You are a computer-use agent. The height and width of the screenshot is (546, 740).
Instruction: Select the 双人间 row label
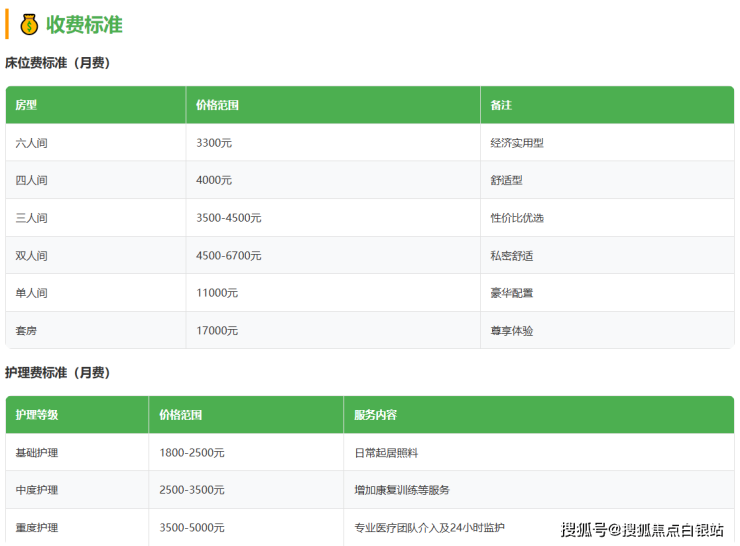pyautogui.click(x=32, y=256)
